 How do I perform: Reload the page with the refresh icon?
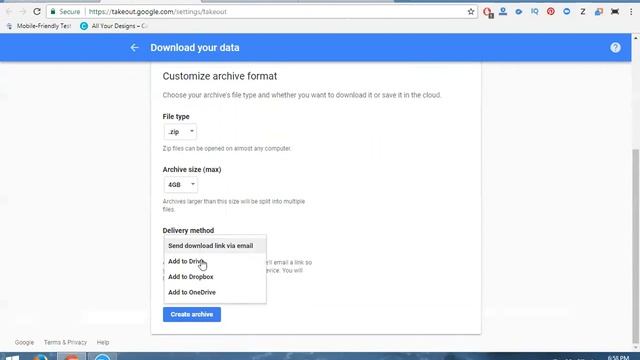tap(37, 11)
